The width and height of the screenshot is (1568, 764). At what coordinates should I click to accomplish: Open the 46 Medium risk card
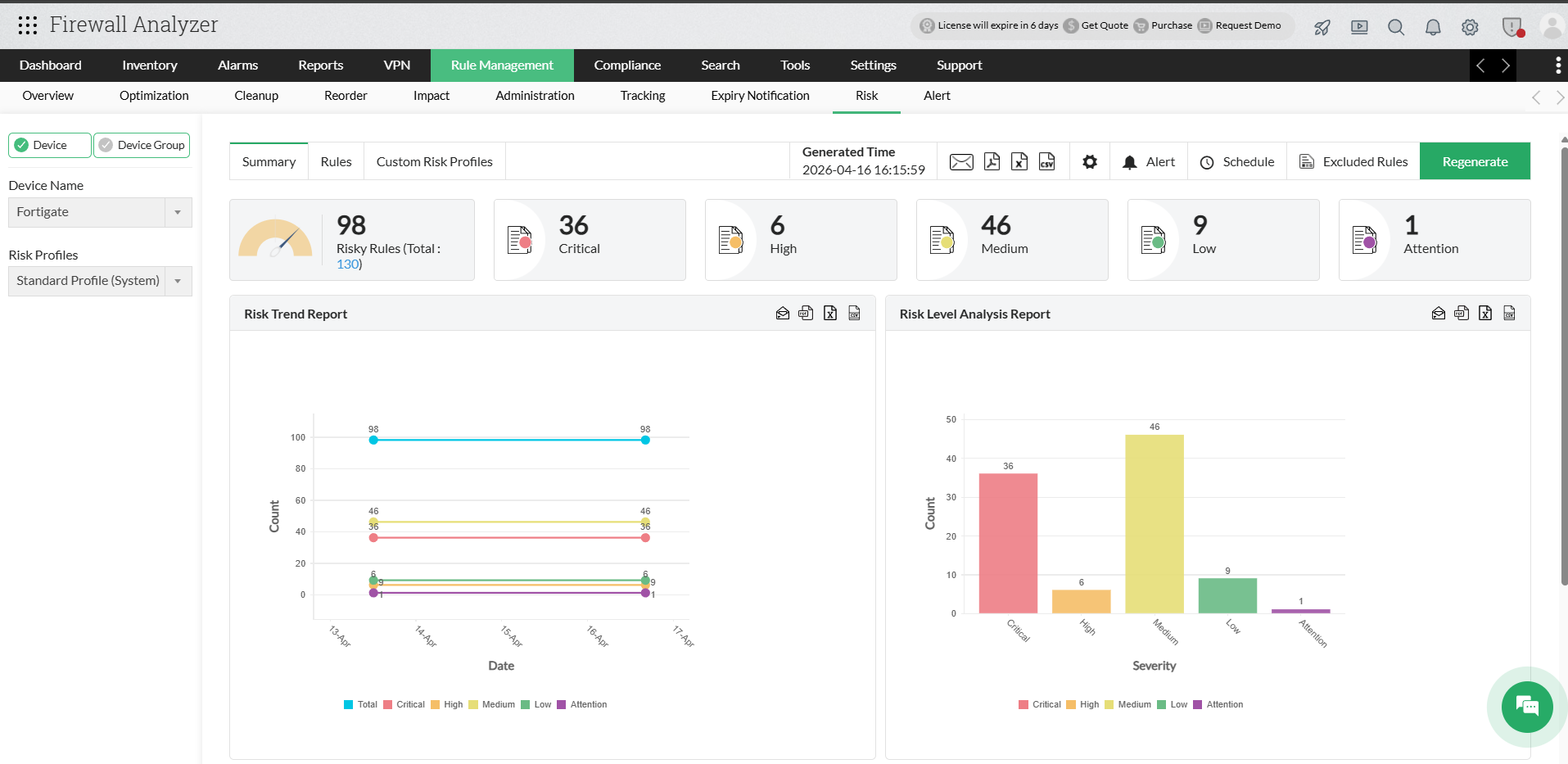click(x=1012, y=240)
